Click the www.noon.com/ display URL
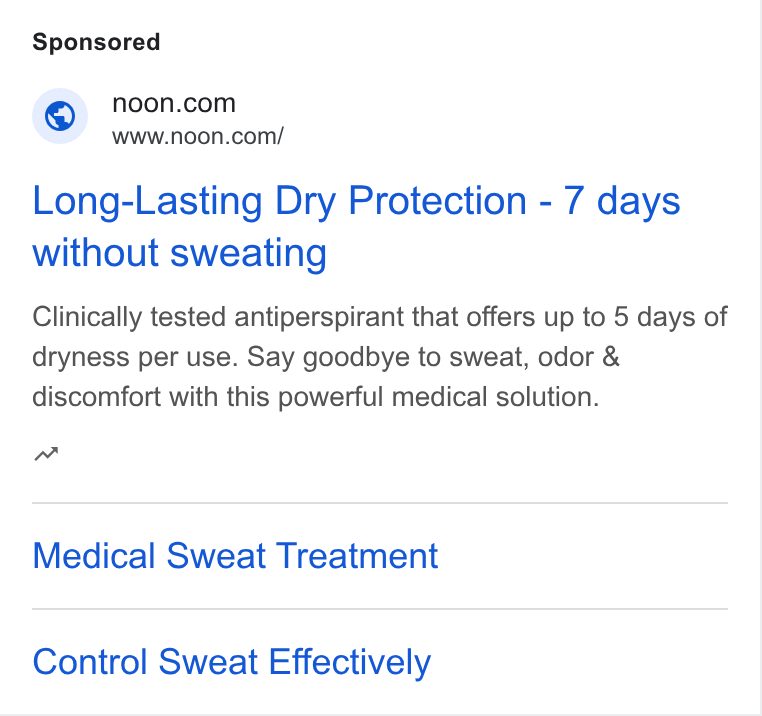 point(197,137)
